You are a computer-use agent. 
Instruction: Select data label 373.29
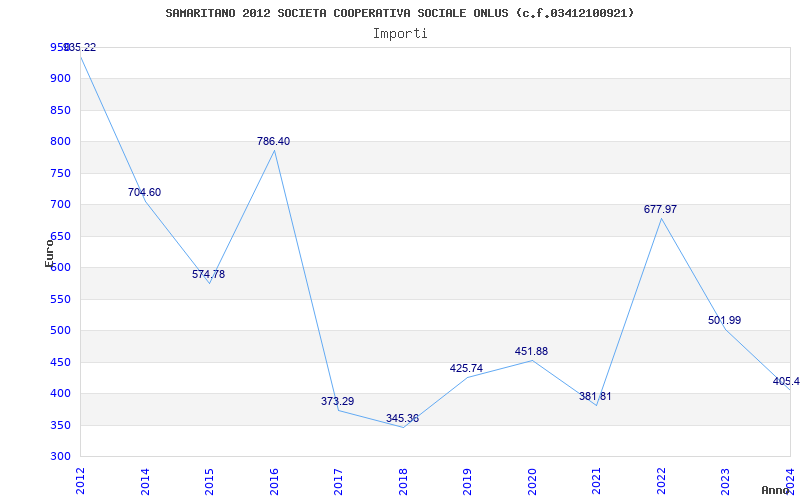tap(337, 402)
